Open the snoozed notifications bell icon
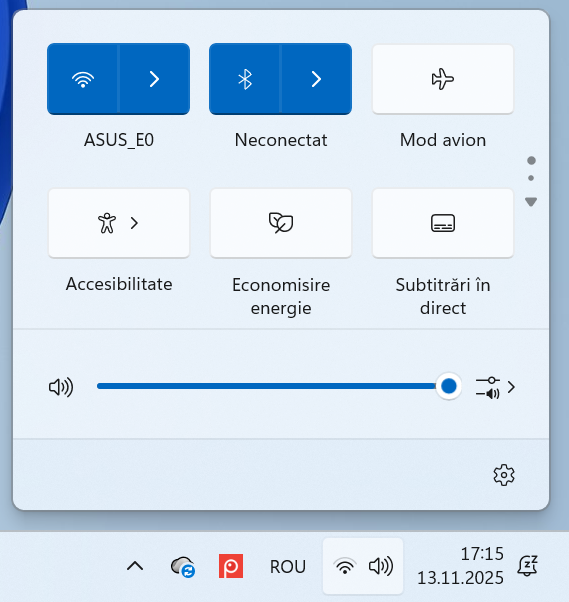Image resolution: width=569 pixels, height=602 pixels. [528, 566]
